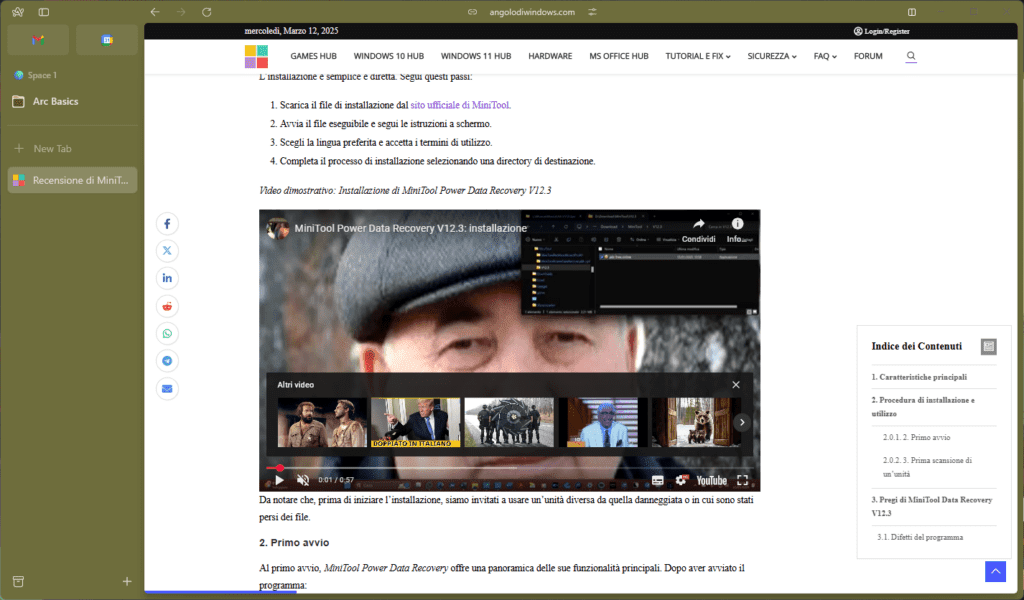Share the article via Telegram
The height and width of the screenshot is (600, 1024).
point(167,361)
